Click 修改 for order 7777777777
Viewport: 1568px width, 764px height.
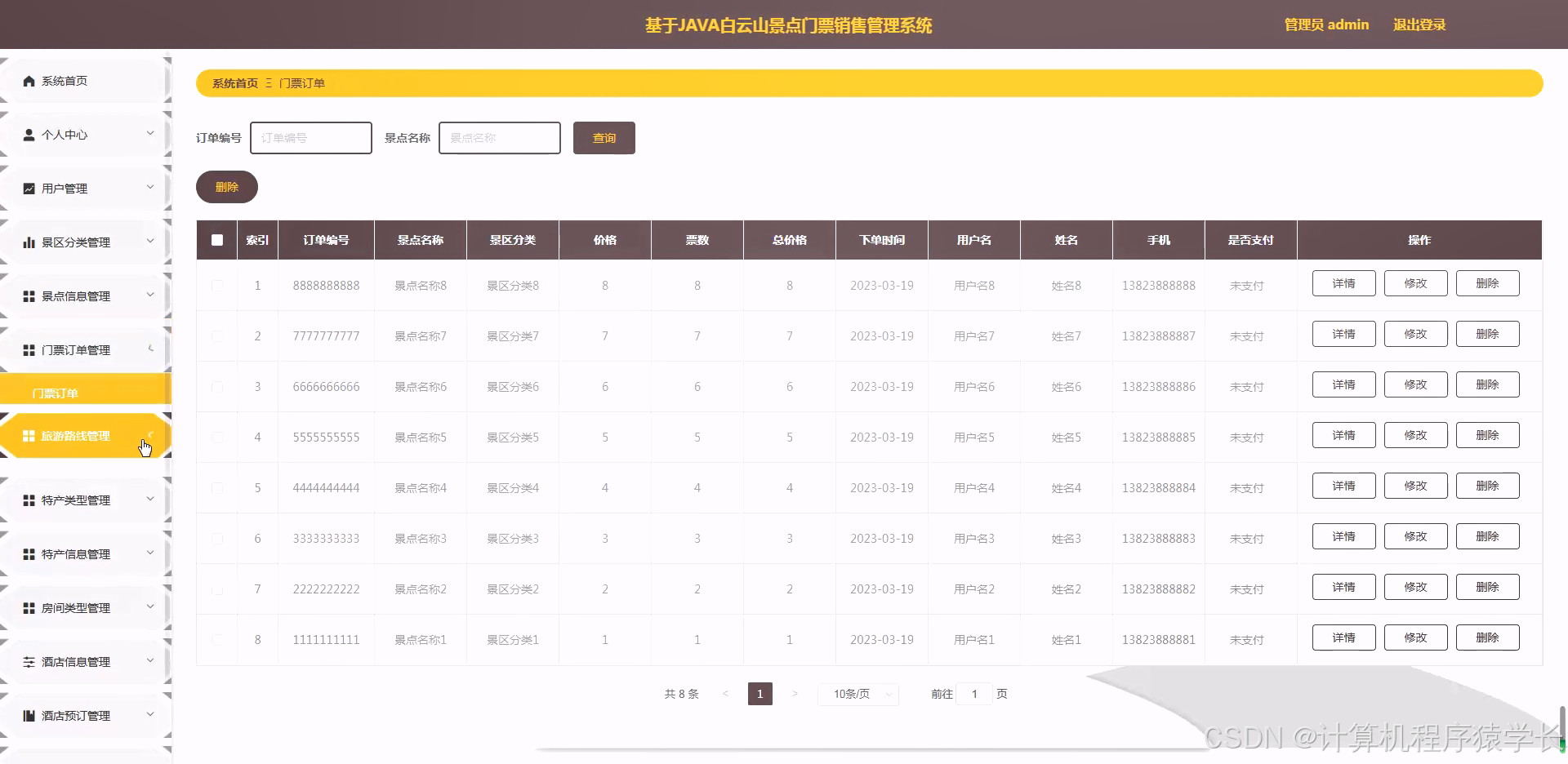point(1416,334)
